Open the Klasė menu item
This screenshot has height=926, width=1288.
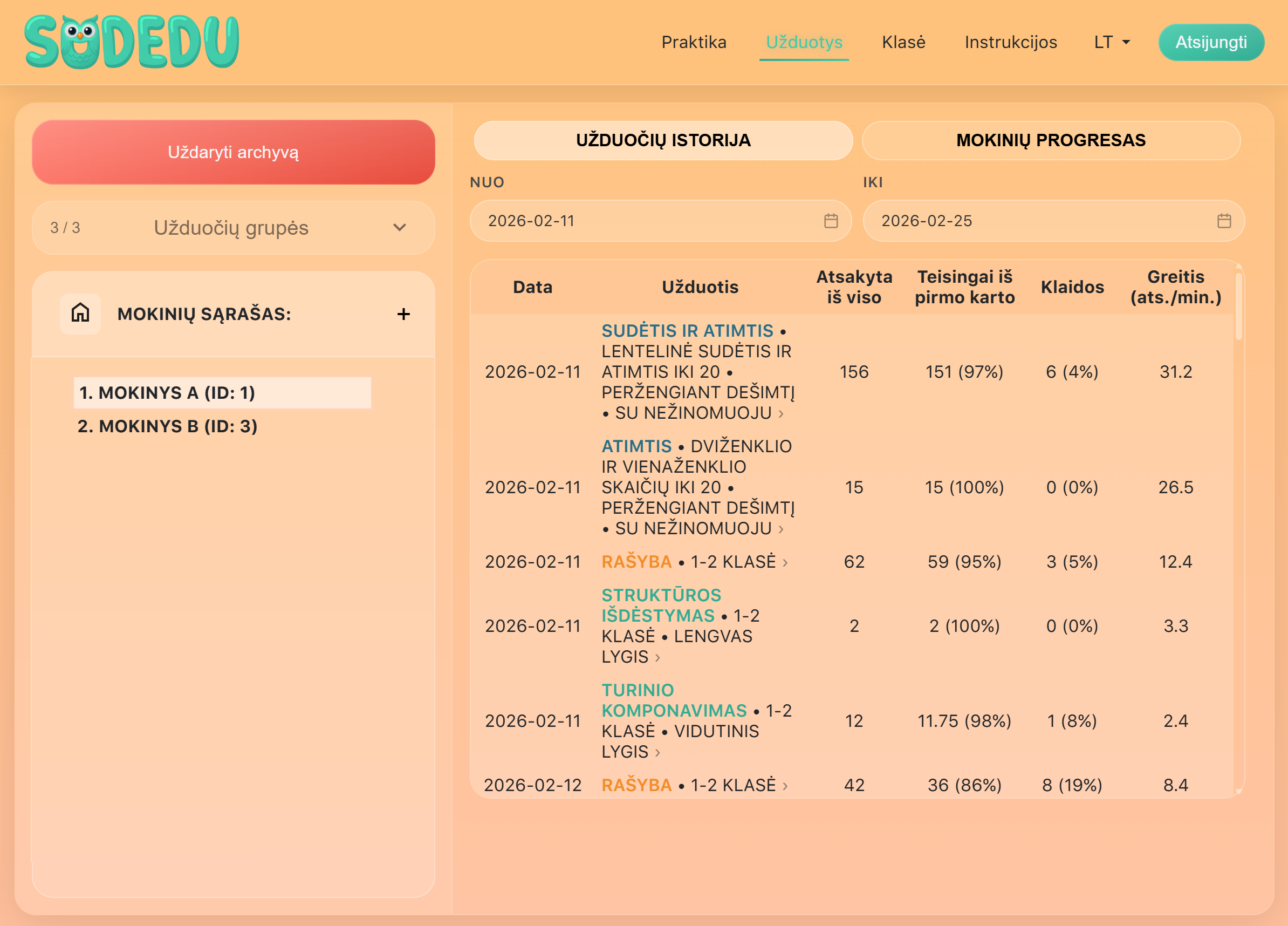(903, 42)
